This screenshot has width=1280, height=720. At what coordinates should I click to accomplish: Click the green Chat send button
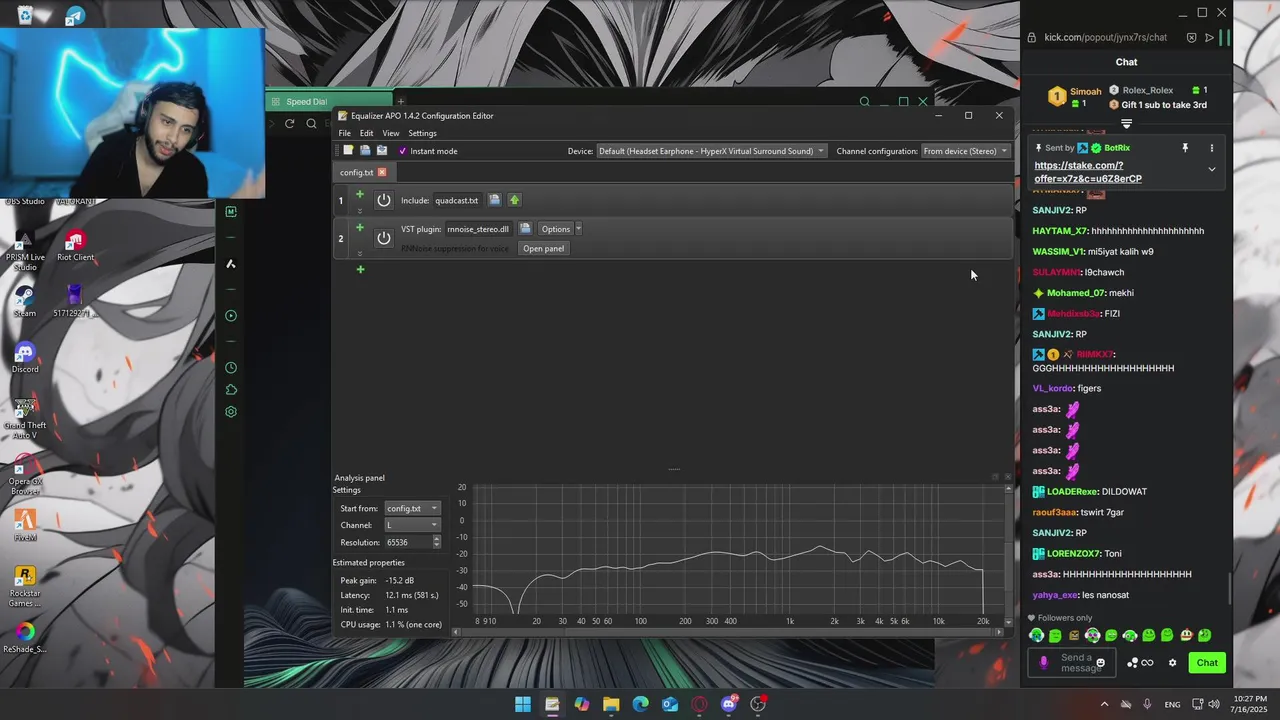click(1207, 662)
